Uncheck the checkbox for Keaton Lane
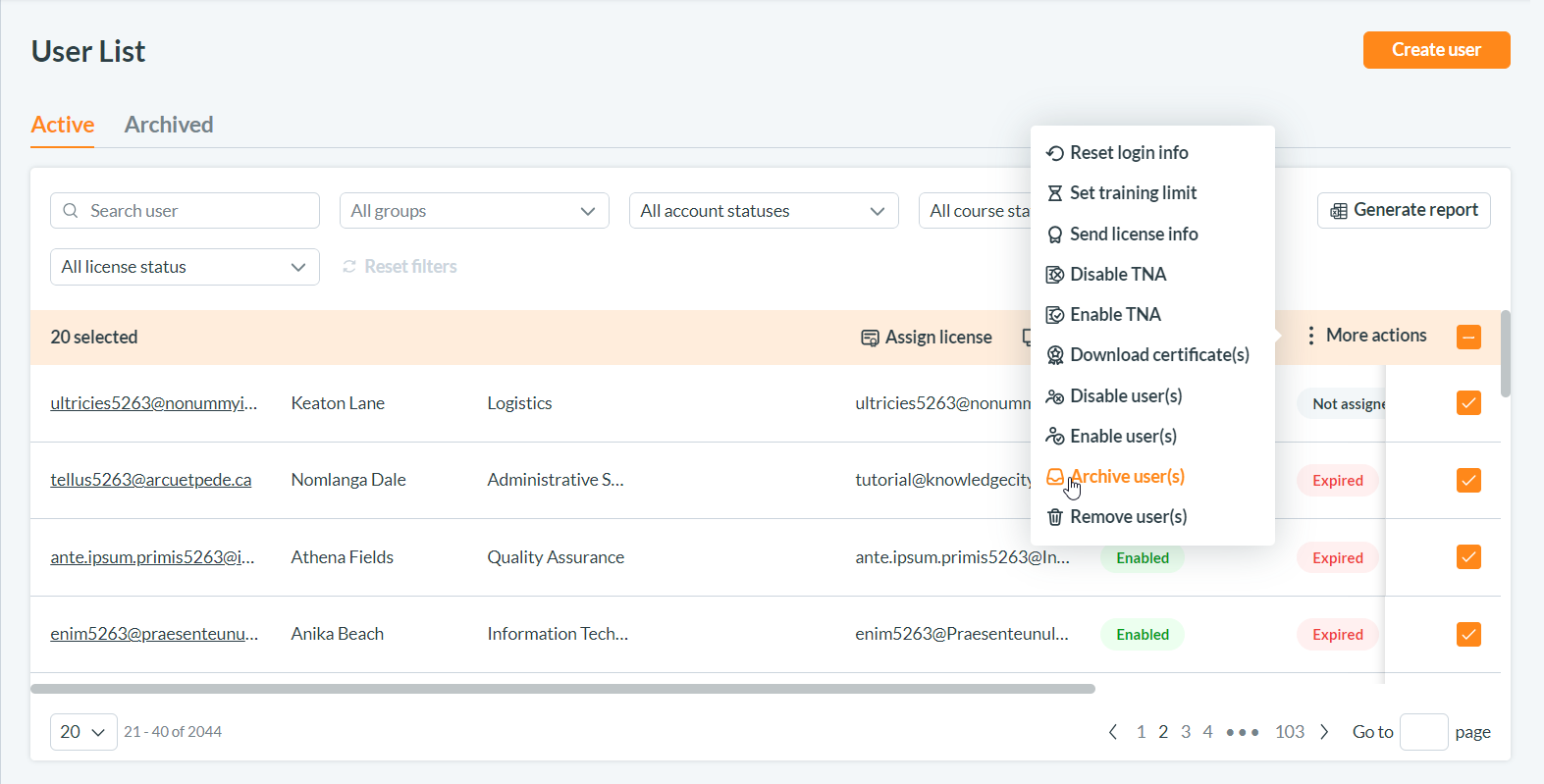Viewport: 1544px width, 784px height. point(1468,403)
